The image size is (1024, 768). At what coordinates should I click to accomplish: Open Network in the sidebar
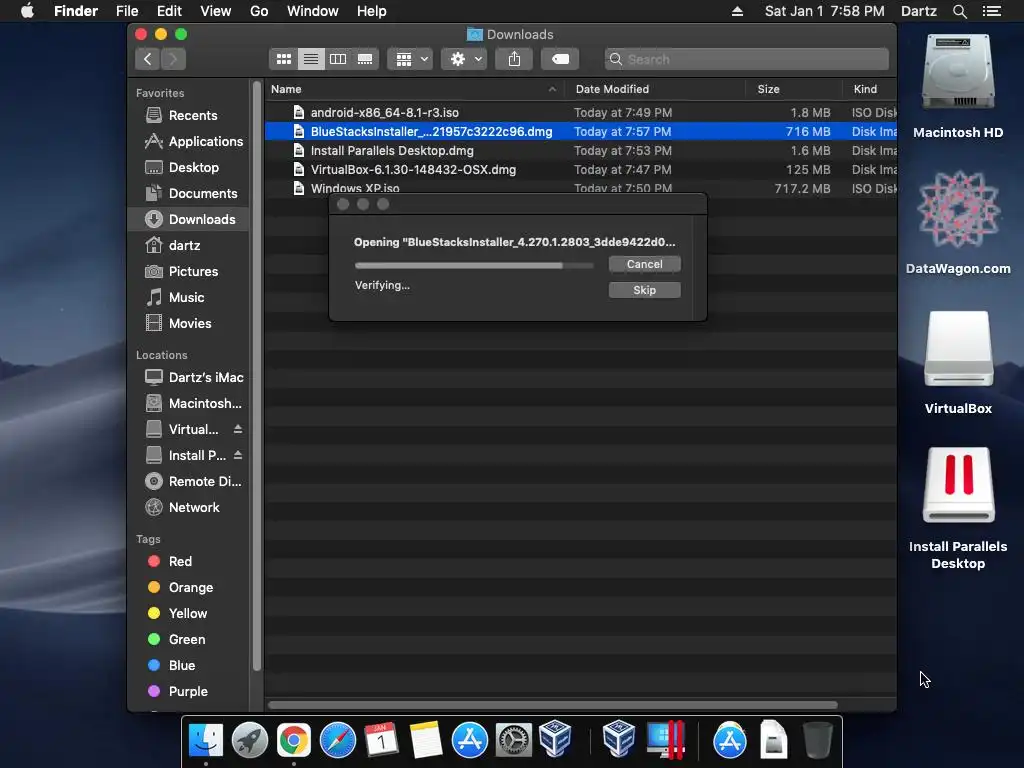(x=188, y=507)
